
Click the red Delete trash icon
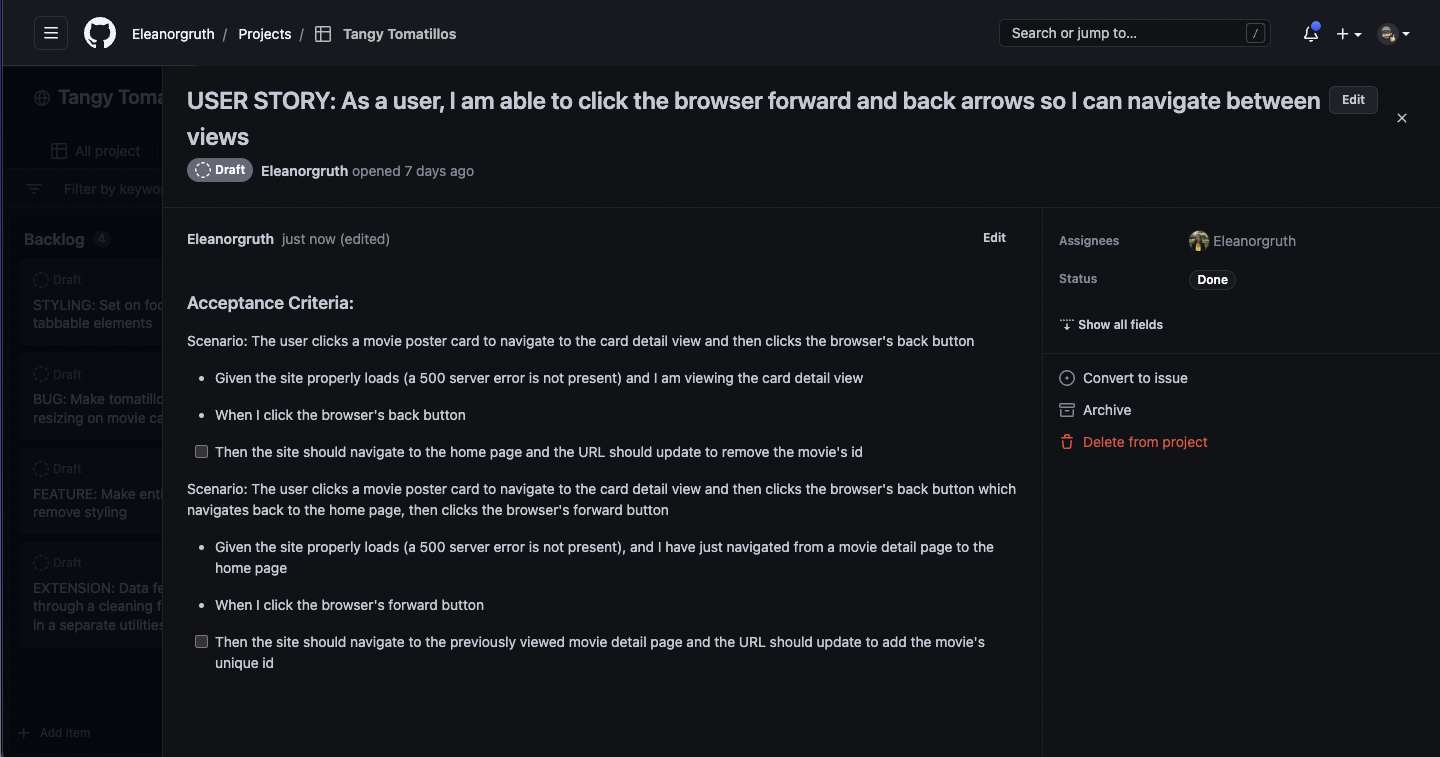click(x=1067, y=442)
